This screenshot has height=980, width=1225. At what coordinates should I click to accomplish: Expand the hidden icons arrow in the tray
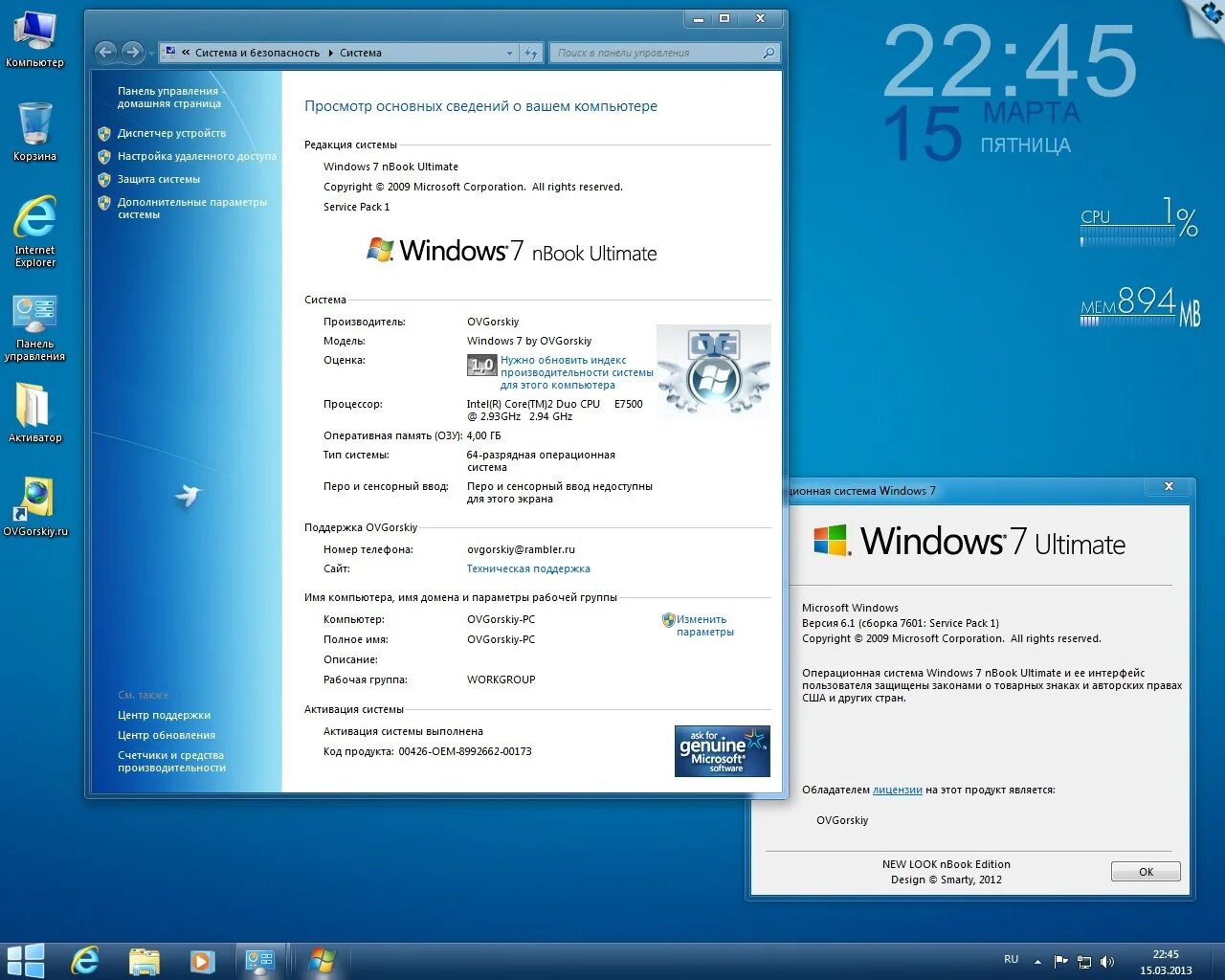(x=1037, y=961)
